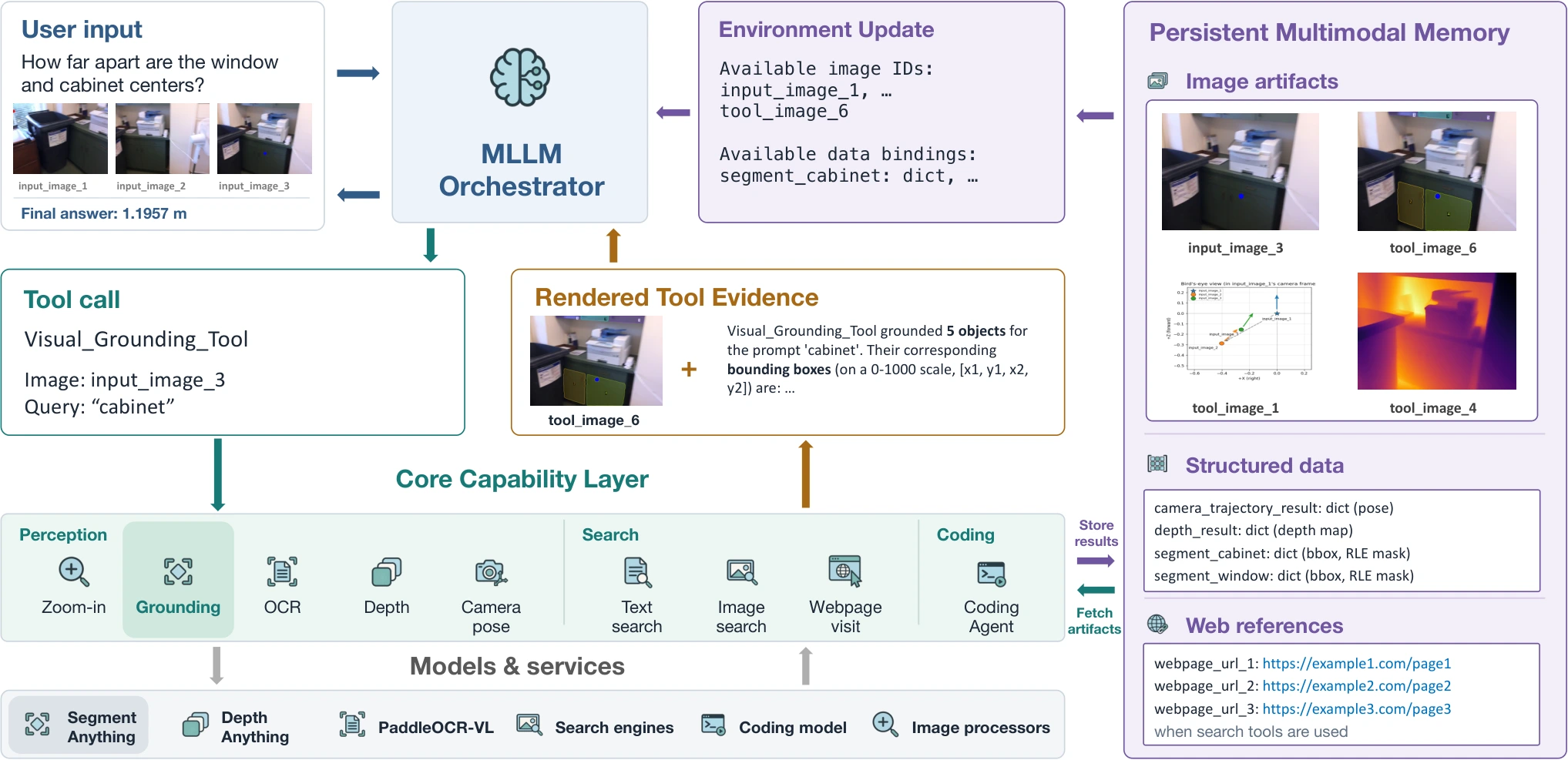Click the Segment Anything model chip

pyautogui.click(x=79, y=725)
